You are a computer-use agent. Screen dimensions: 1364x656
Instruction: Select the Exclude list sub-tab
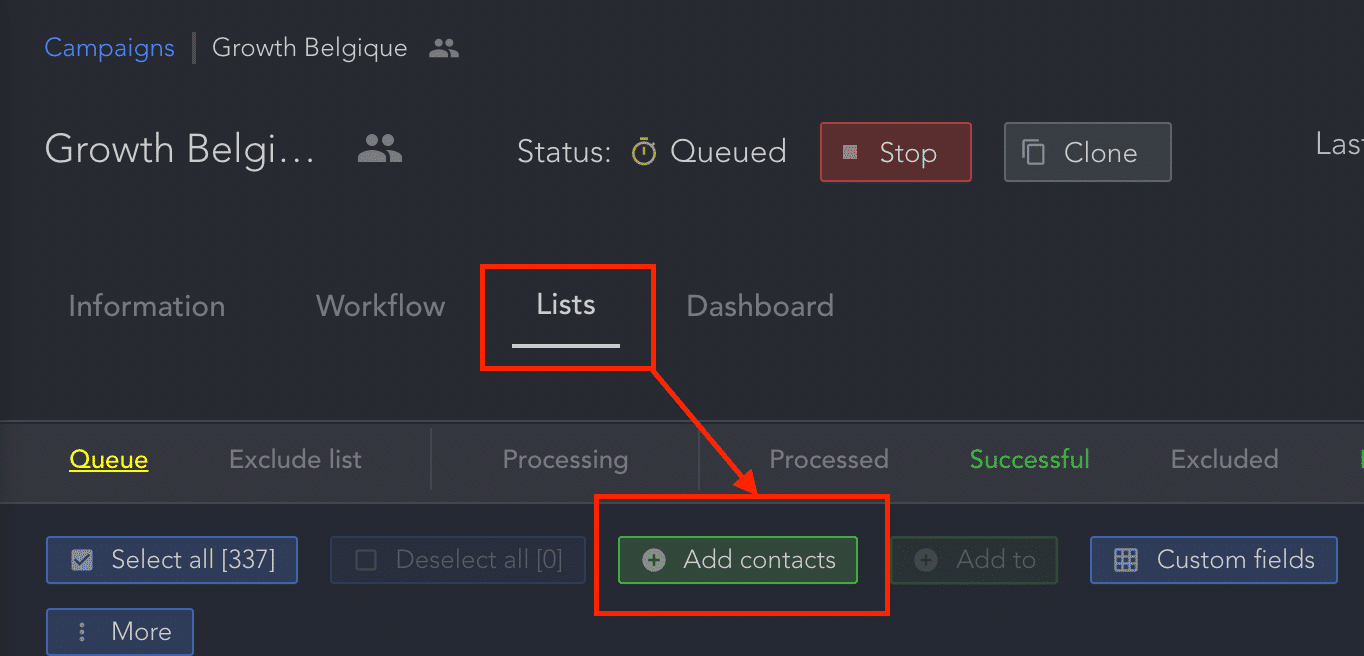(x=295, y=460)
